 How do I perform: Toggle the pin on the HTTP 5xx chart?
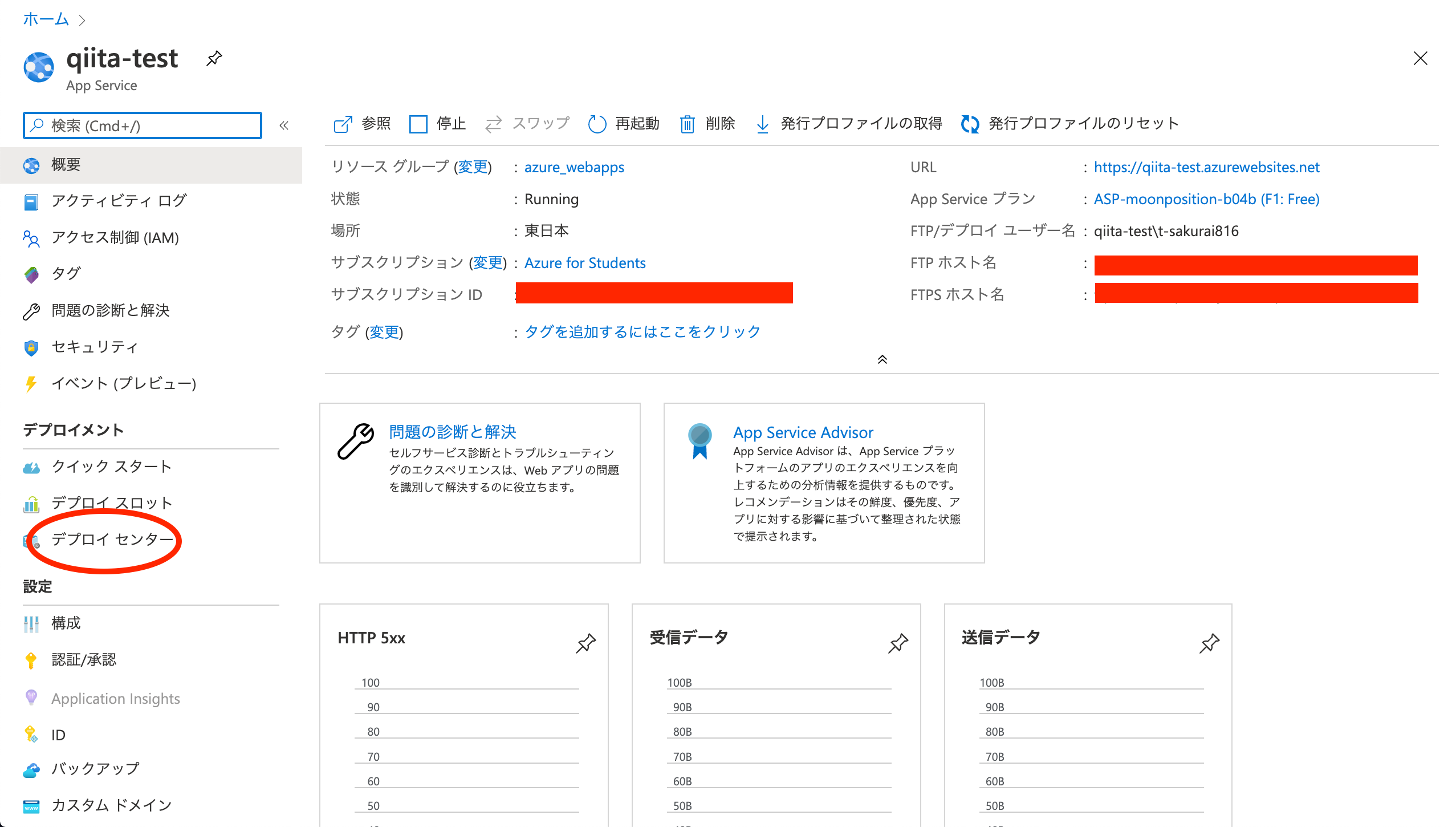click(586, 643)
